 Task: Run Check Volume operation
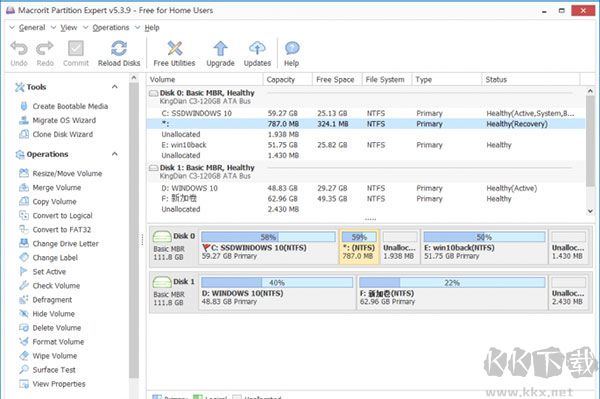pos(50,286)
